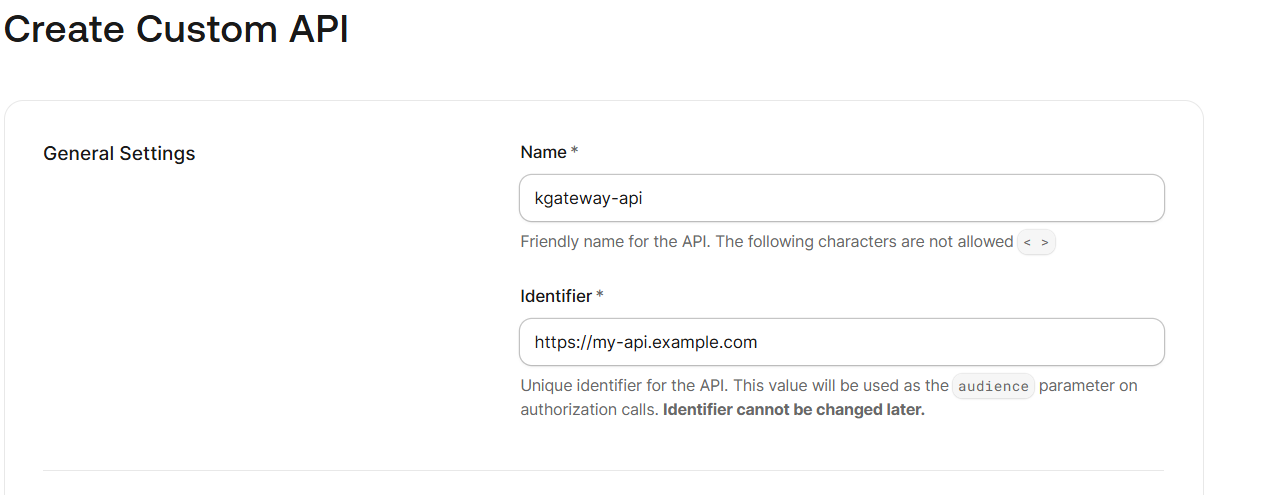This screenshot has height=495, width=1261.
Task: Click the required asterisk beside Identifier
Action: coord(600,296)
